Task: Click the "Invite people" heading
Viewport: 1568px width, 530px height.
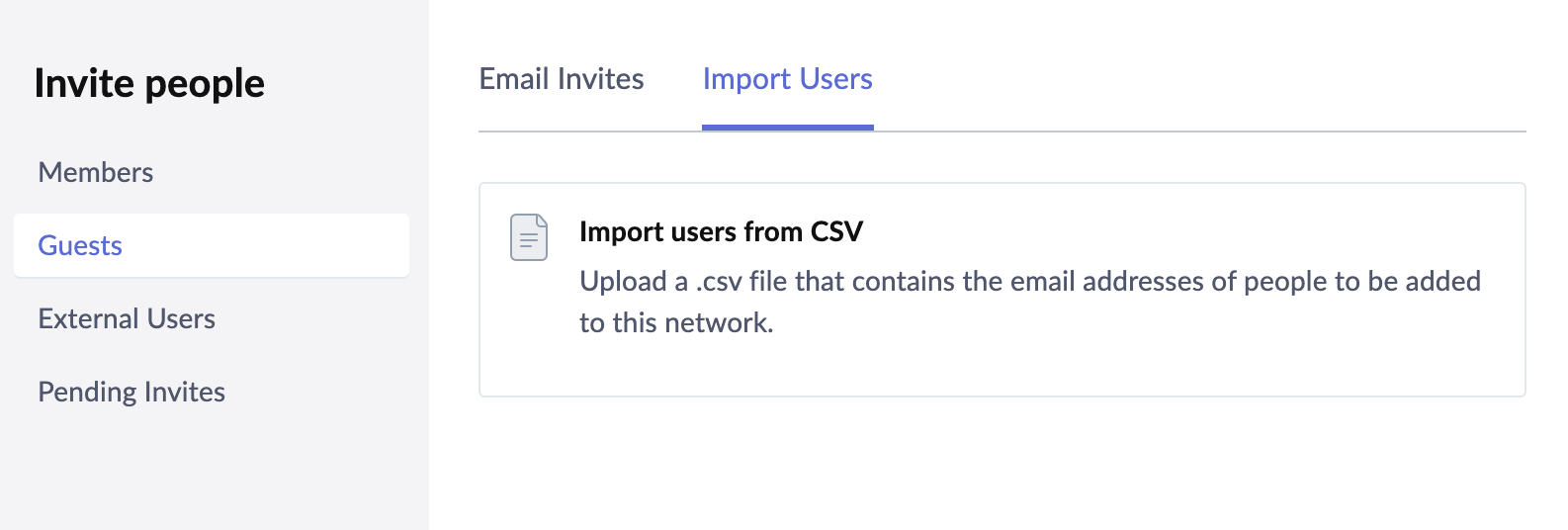Action: tap(149, 83)
